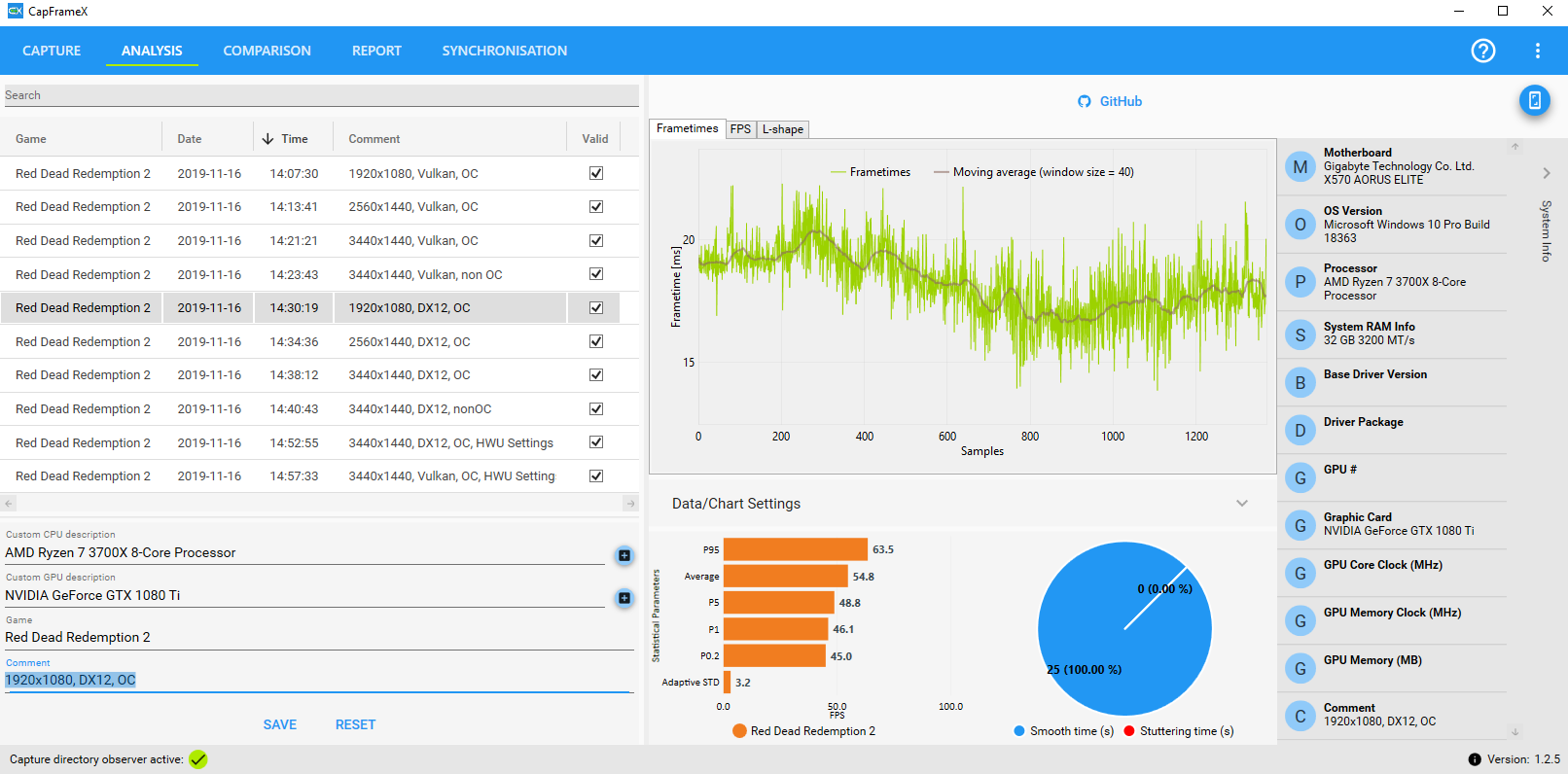Show the FPS chart tab

tap(740, 129)
